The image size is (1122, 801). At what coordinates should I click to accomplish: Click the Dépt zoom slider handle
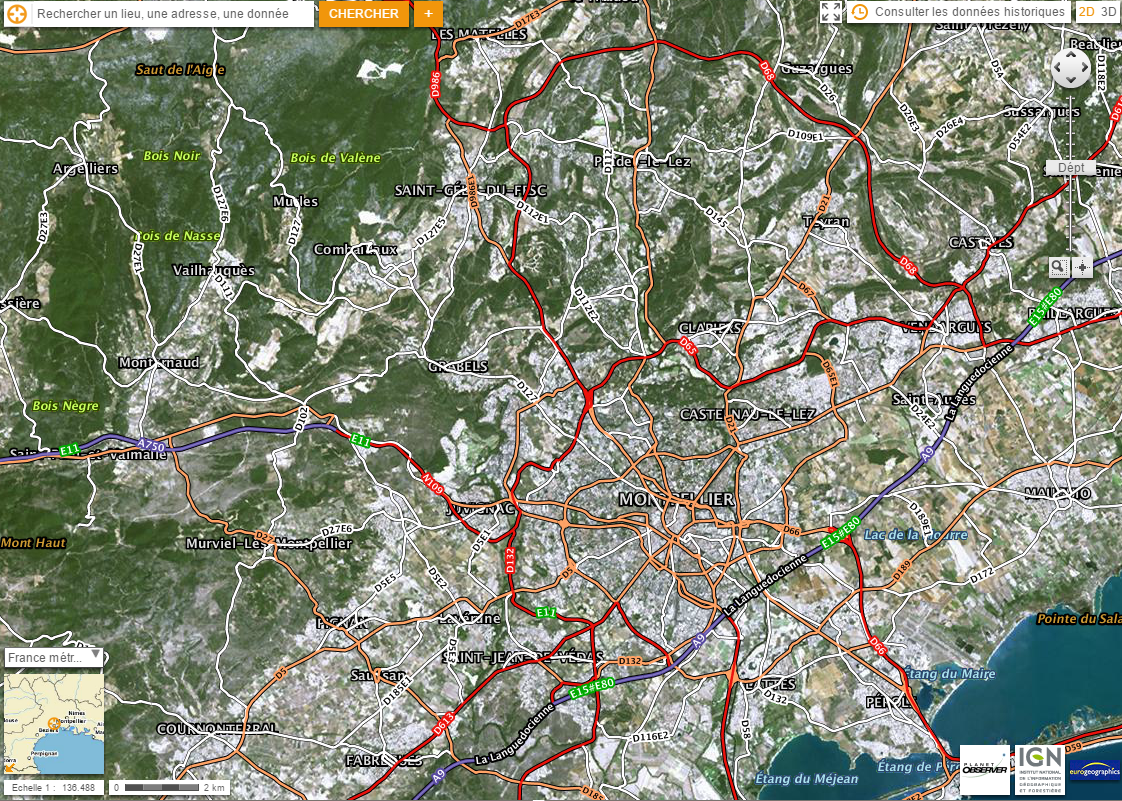[x=1070, y=168]
